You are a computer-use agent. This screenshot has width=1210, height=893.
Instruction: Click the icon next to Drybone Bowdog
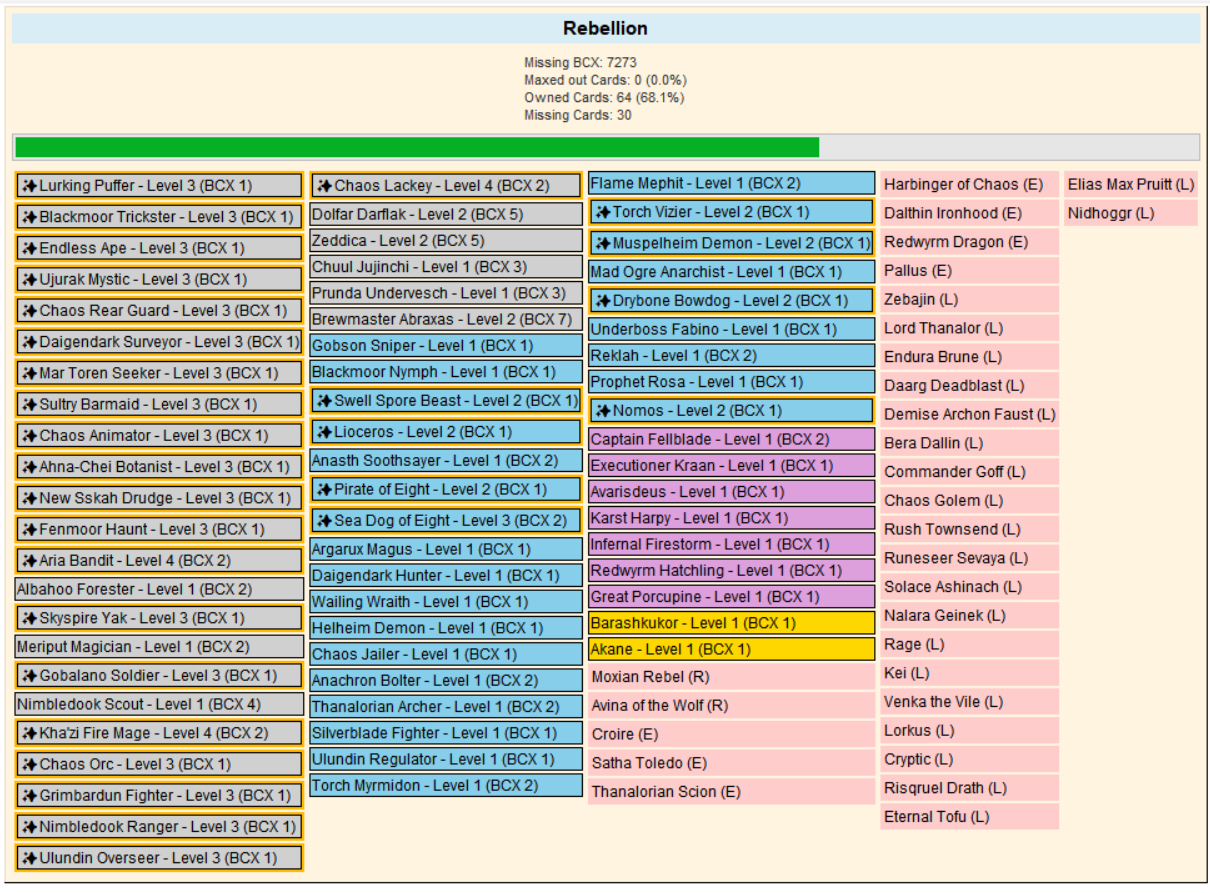tap(602, 301)
